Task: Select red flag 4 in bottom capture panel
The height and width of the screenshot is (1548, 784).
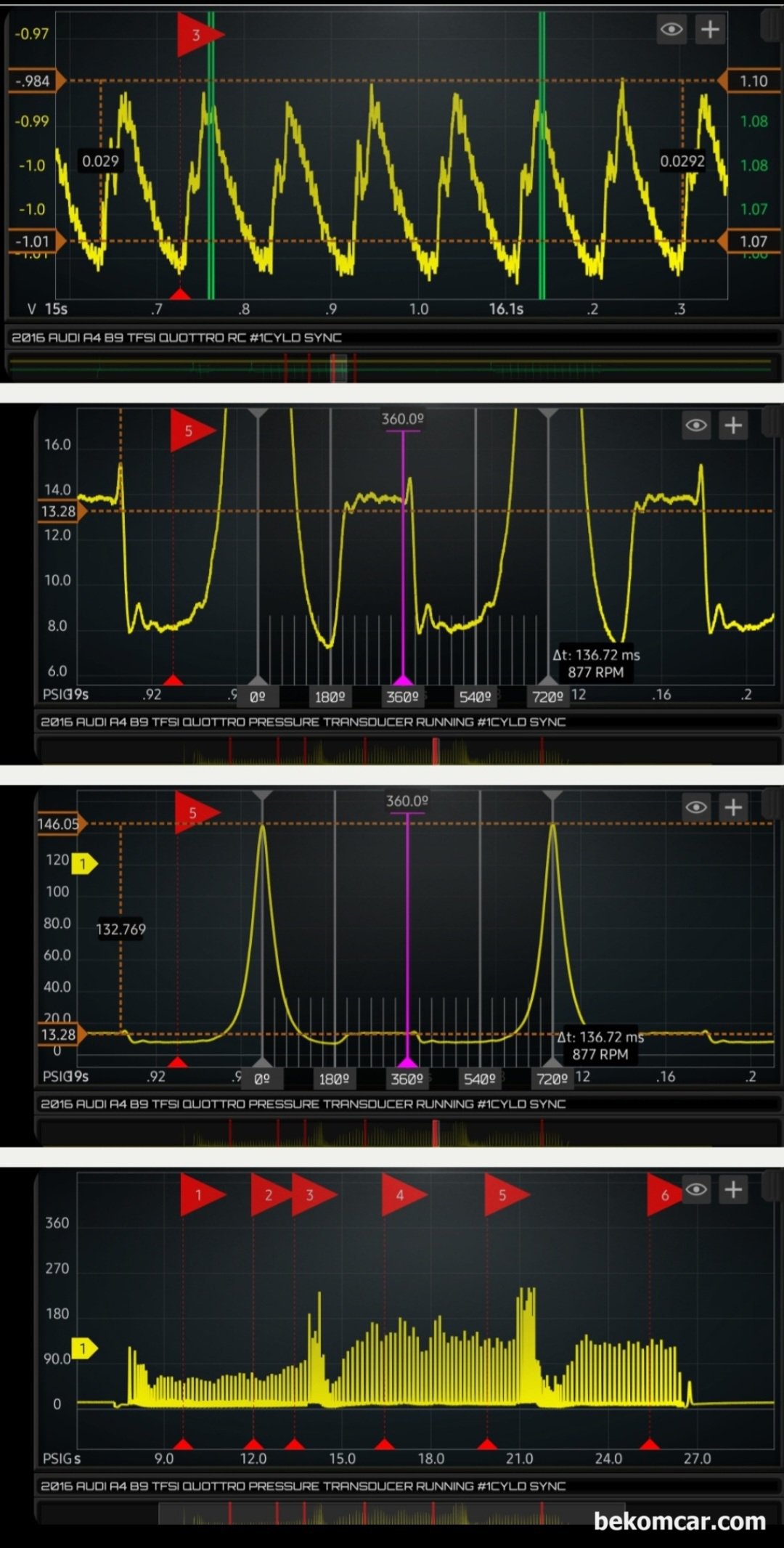Action: point(404,1194)
